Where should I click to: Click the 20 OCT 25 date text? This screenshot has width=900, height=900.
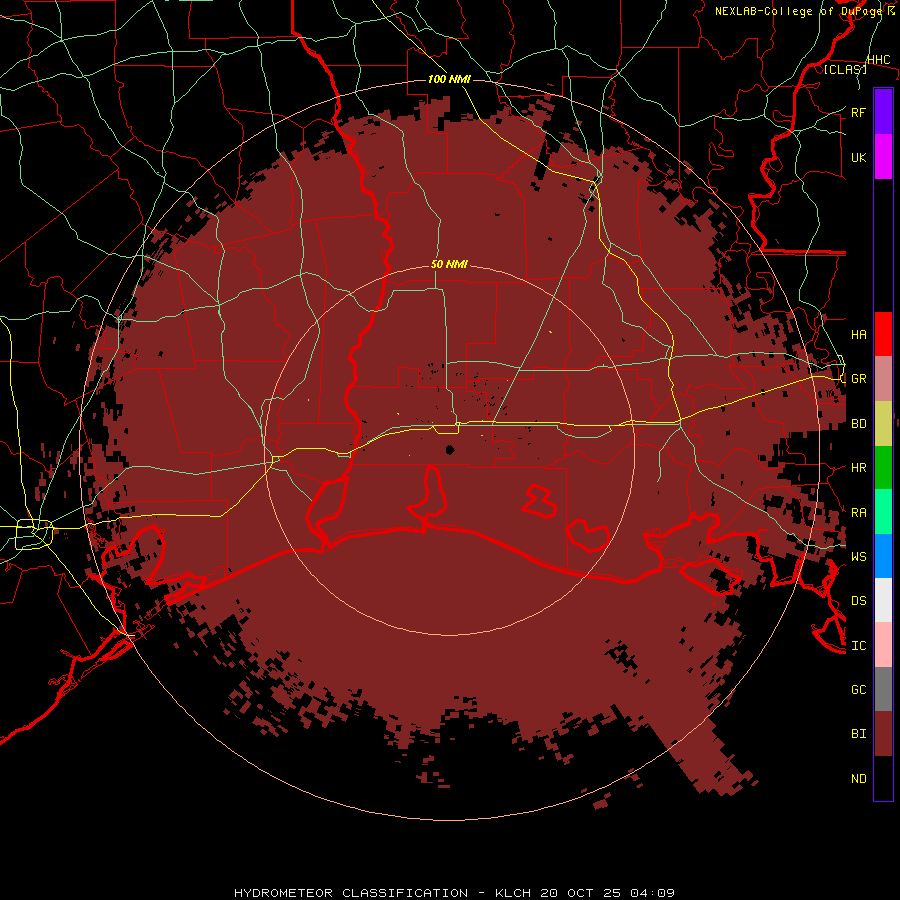pyautogui.click(x=583, y=893)
